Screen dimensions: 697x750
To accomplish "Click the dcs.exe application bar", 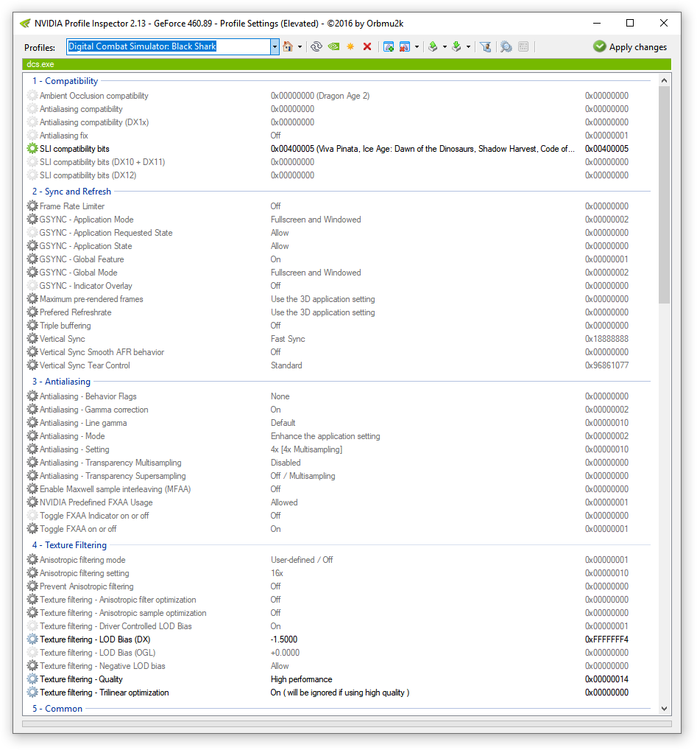I will 346,64.
